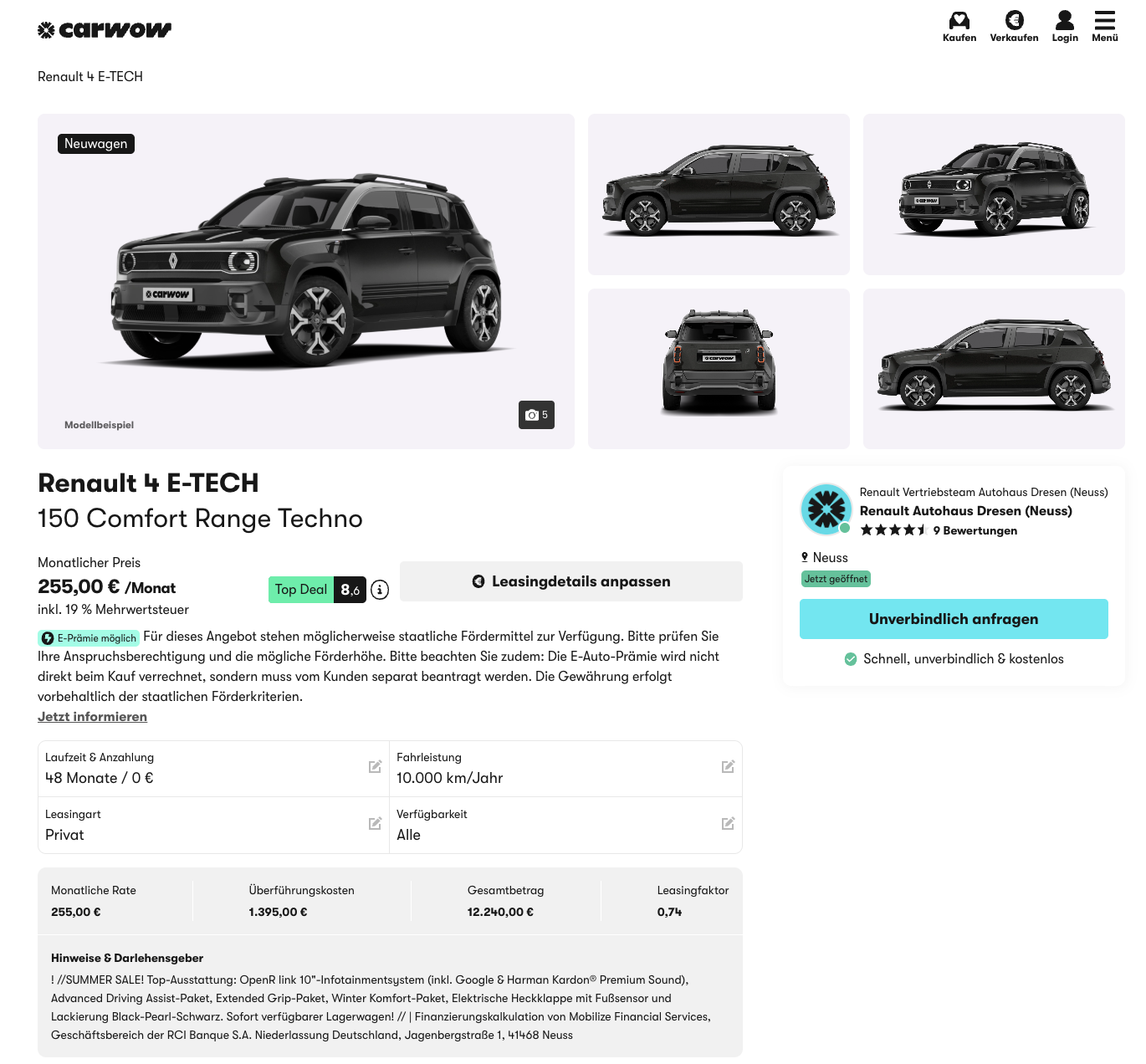Image resolution: width=1146 pixels, height=1064 pixels.
Task: Open the hamburger Menü
Action: (x=1105, y=26)
